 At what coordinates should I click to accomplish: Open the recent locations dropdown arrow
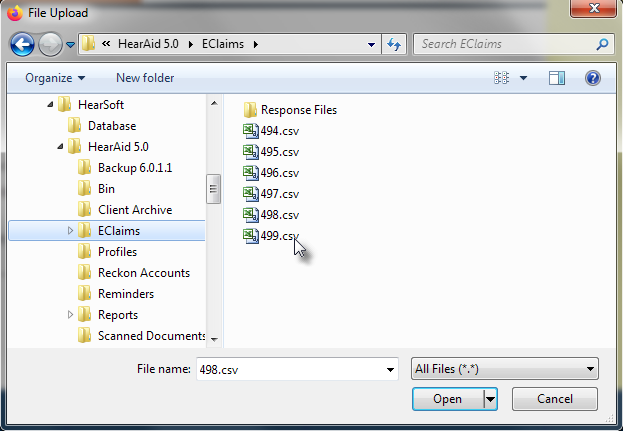[70, 44]
